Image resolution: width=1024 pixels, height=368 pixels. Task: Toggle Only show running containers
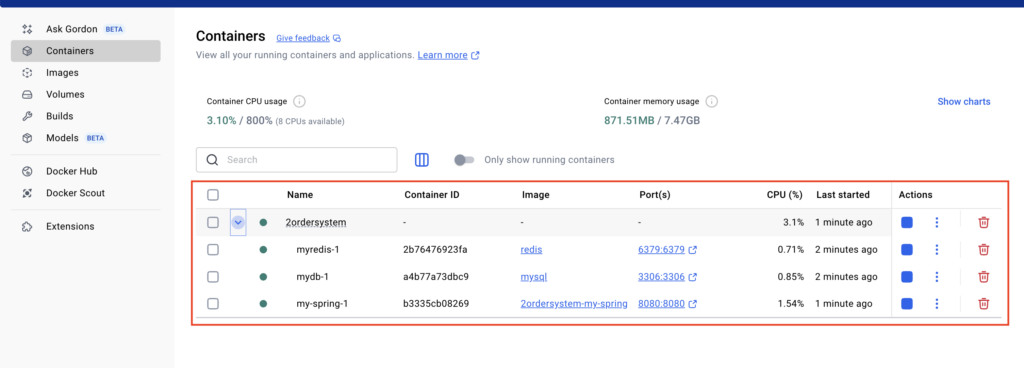(x=464, y=160)
